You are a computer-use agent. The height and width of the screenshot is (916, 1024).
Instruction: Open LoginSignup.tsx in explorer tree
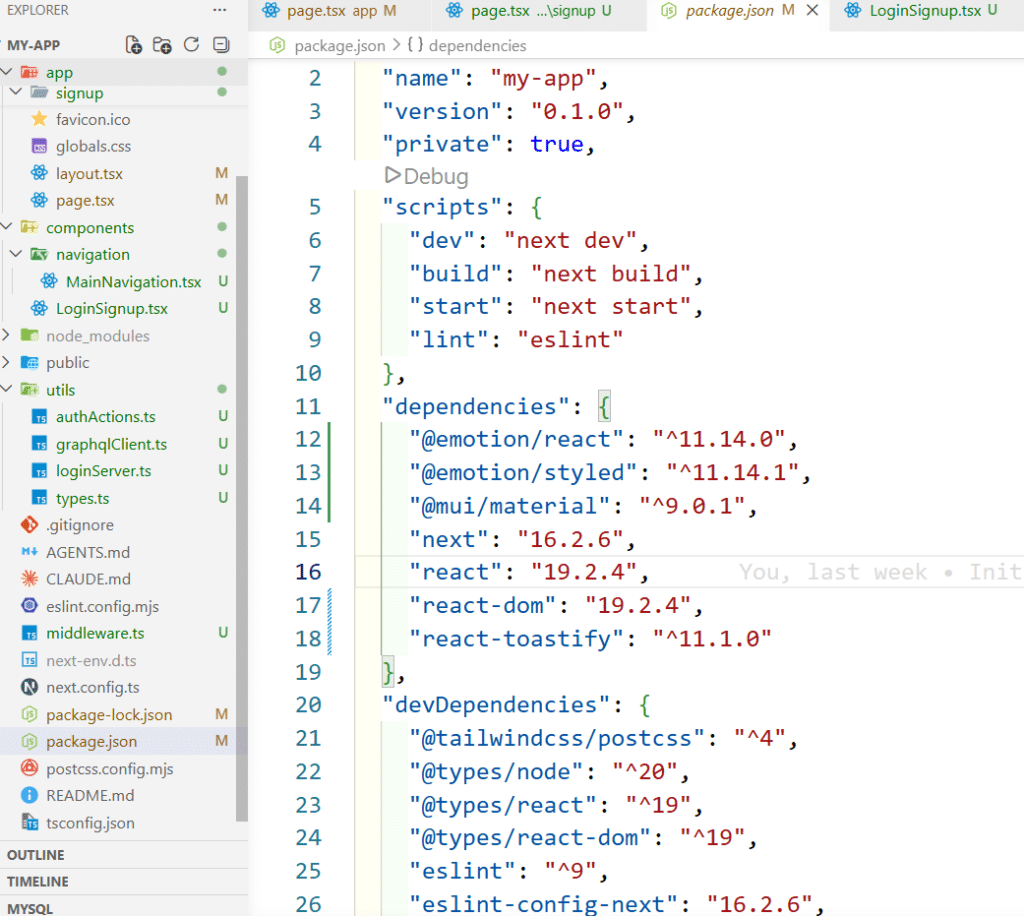tap(112, 308)
